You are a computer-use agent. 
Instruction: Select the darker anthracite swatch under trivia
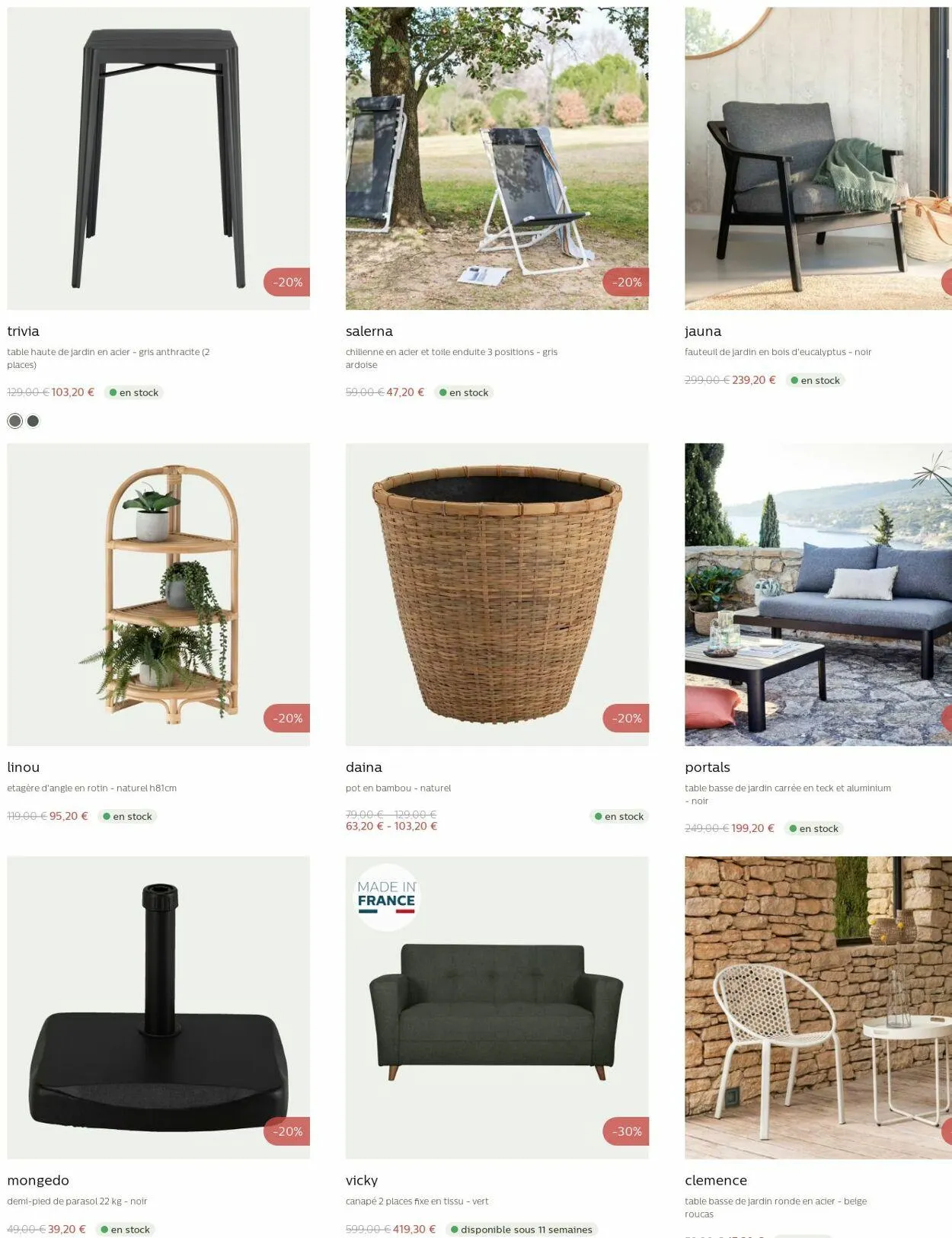point(33,421)
